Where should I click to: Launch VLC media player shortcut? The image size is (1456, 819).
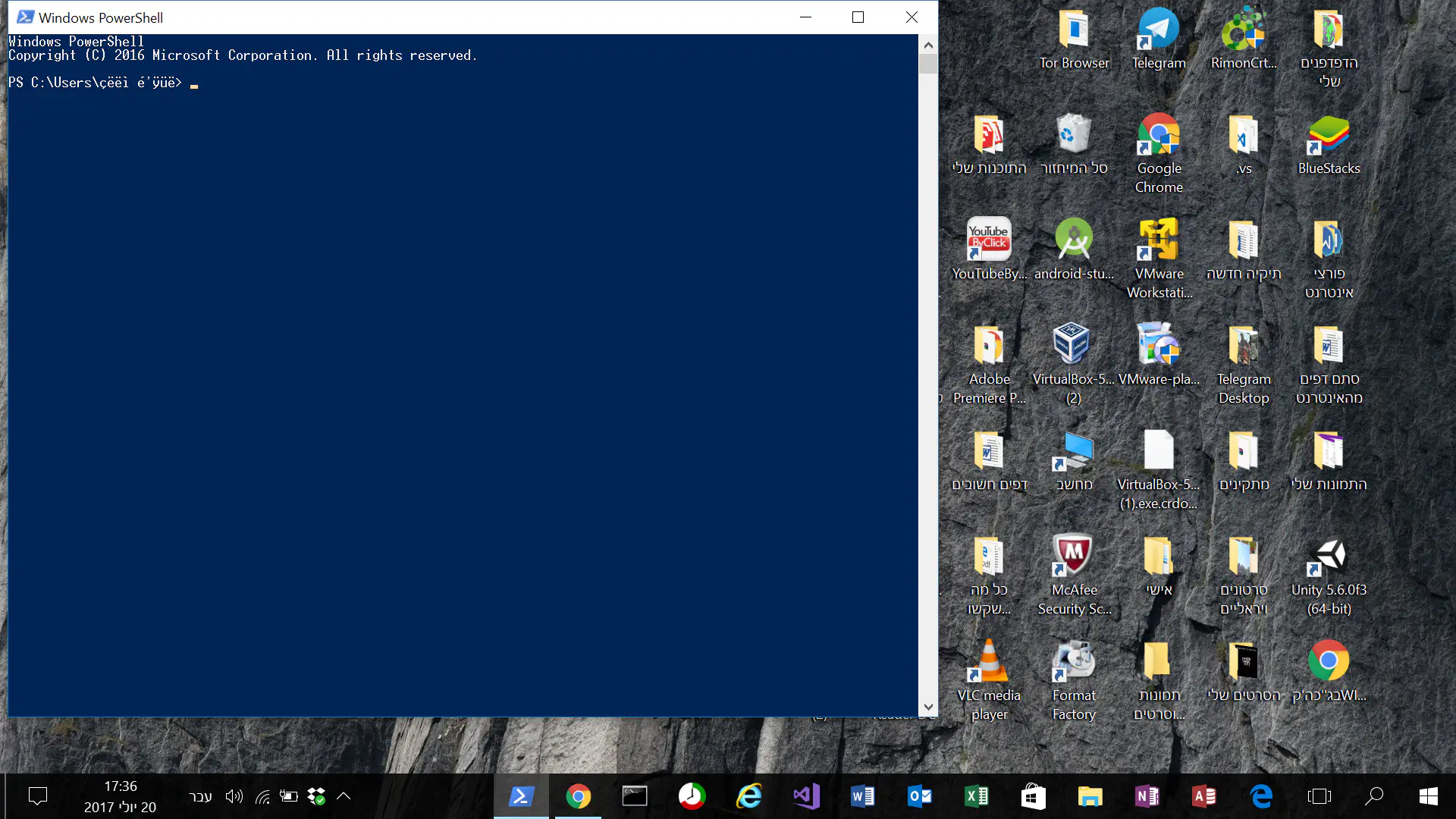click(x=989, y=662)
